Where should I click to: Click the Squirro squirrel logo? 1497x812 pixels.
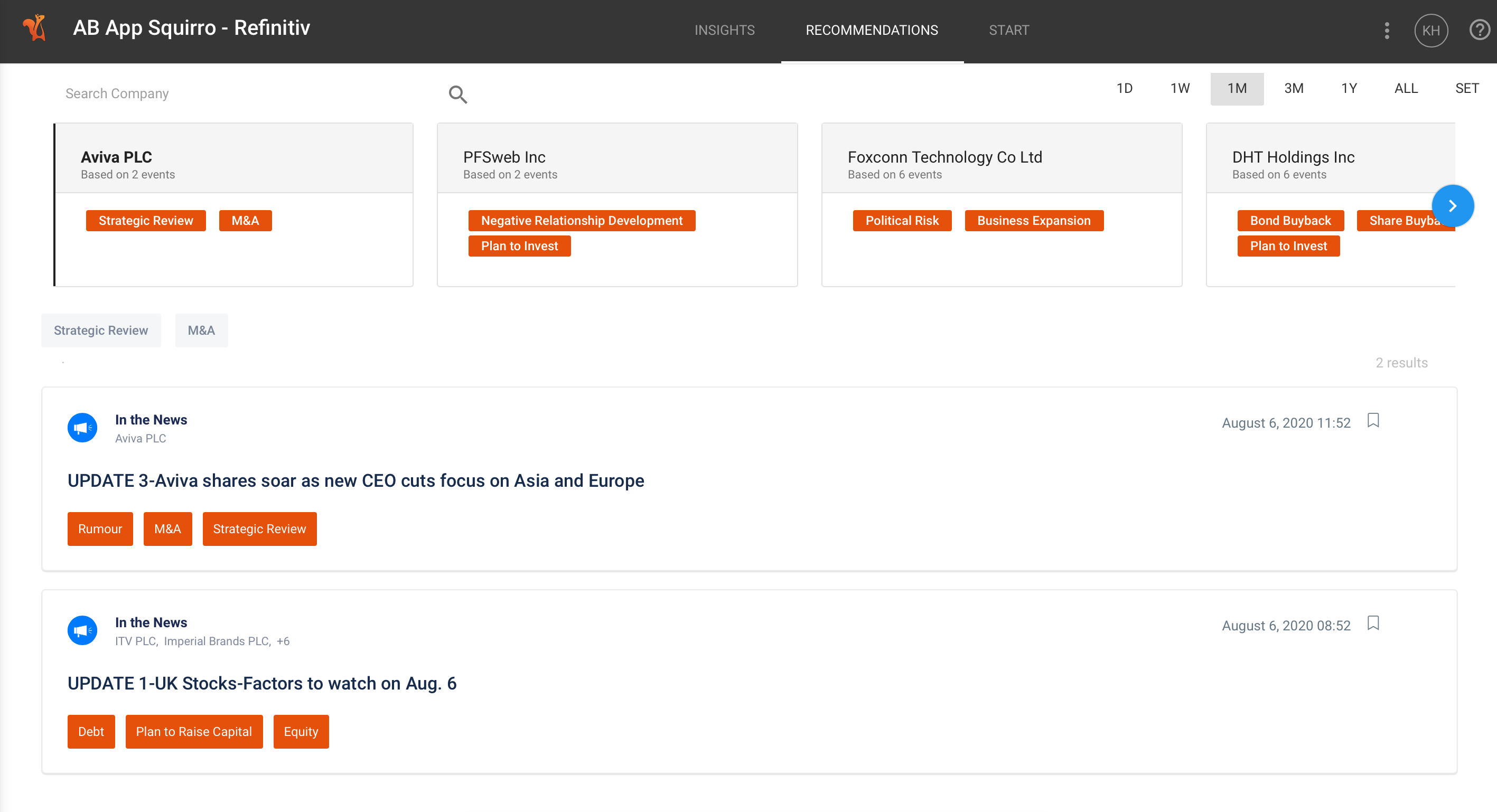point(34,28)
